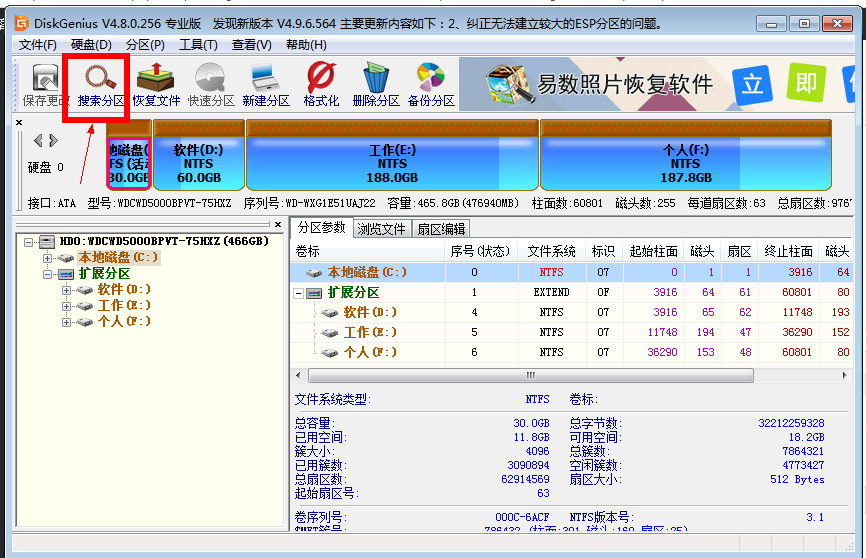Image resolution: width=866 pixels, height=558 pixels.
Task: Select the 个人(F:) 187.8GB partition bar
Action: [x=685, y=155]
